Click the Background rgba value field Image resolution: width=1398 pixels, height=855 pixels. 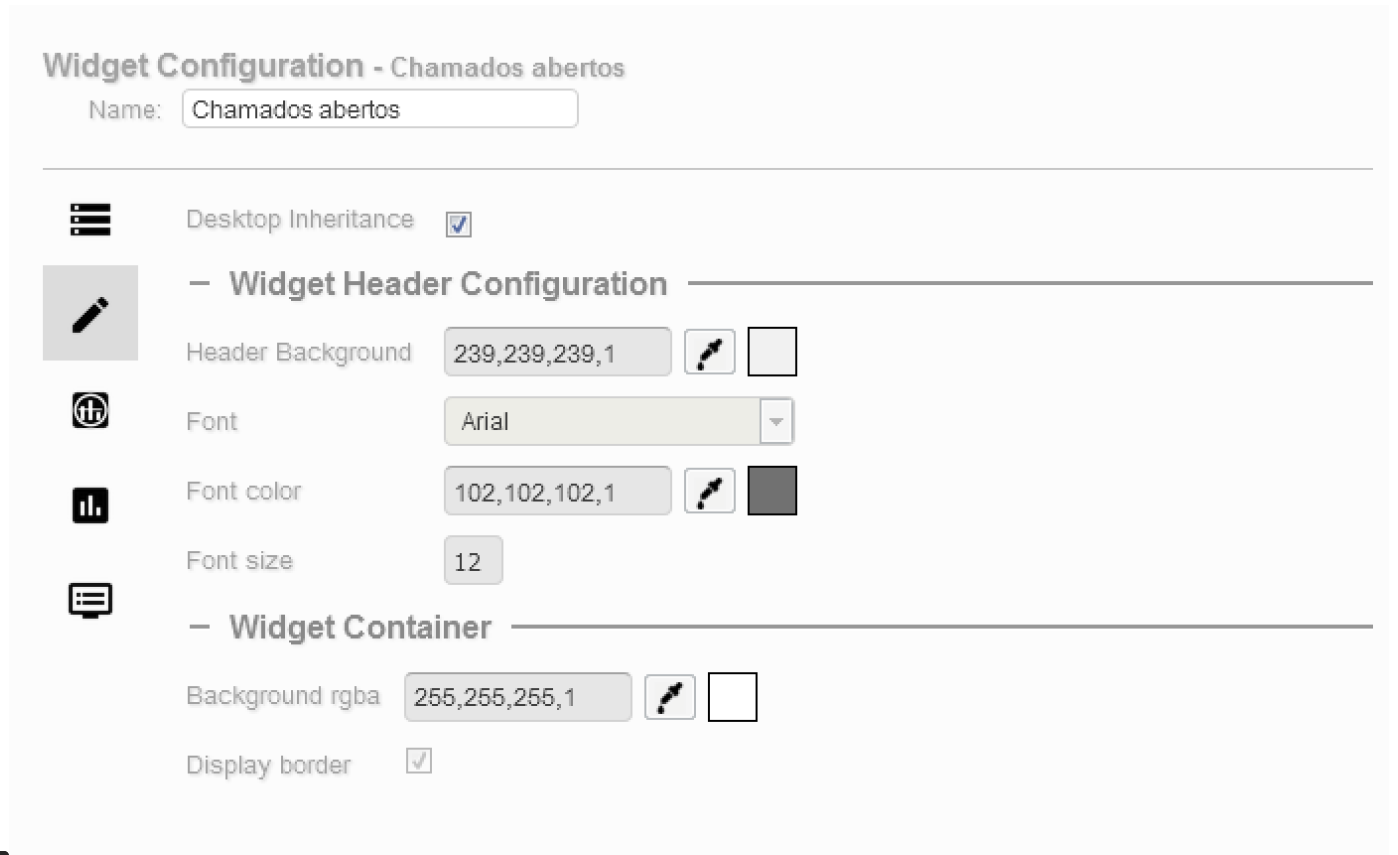(517, 697)
